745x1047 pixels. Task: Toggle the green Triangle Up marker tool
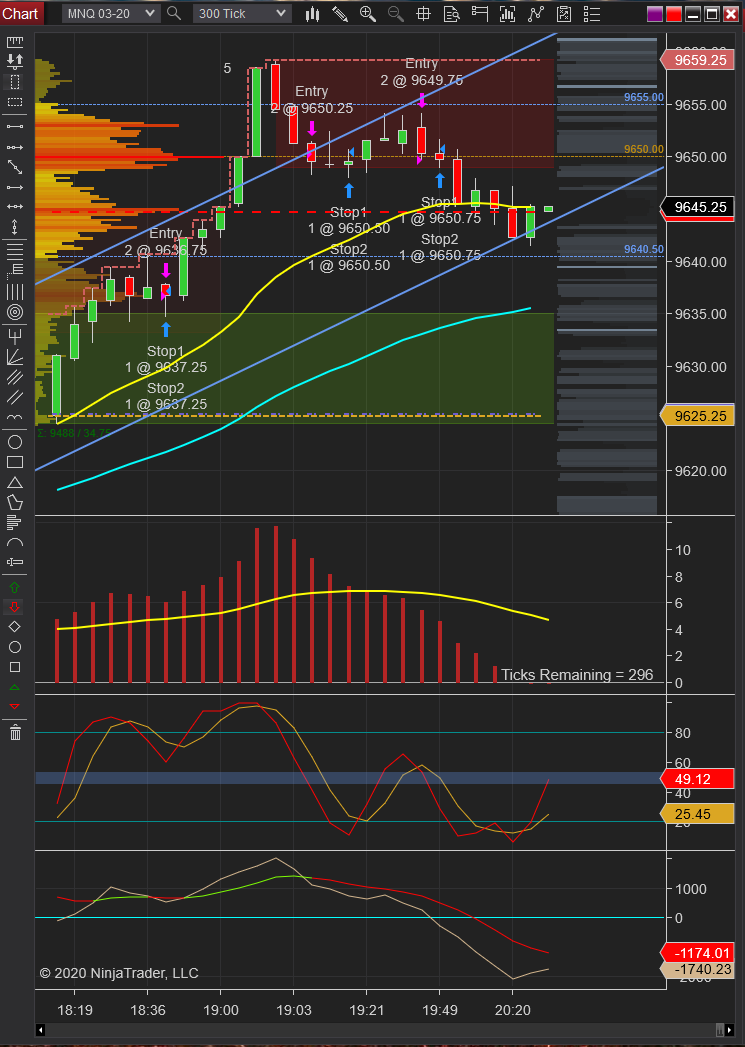click(15, 687)
